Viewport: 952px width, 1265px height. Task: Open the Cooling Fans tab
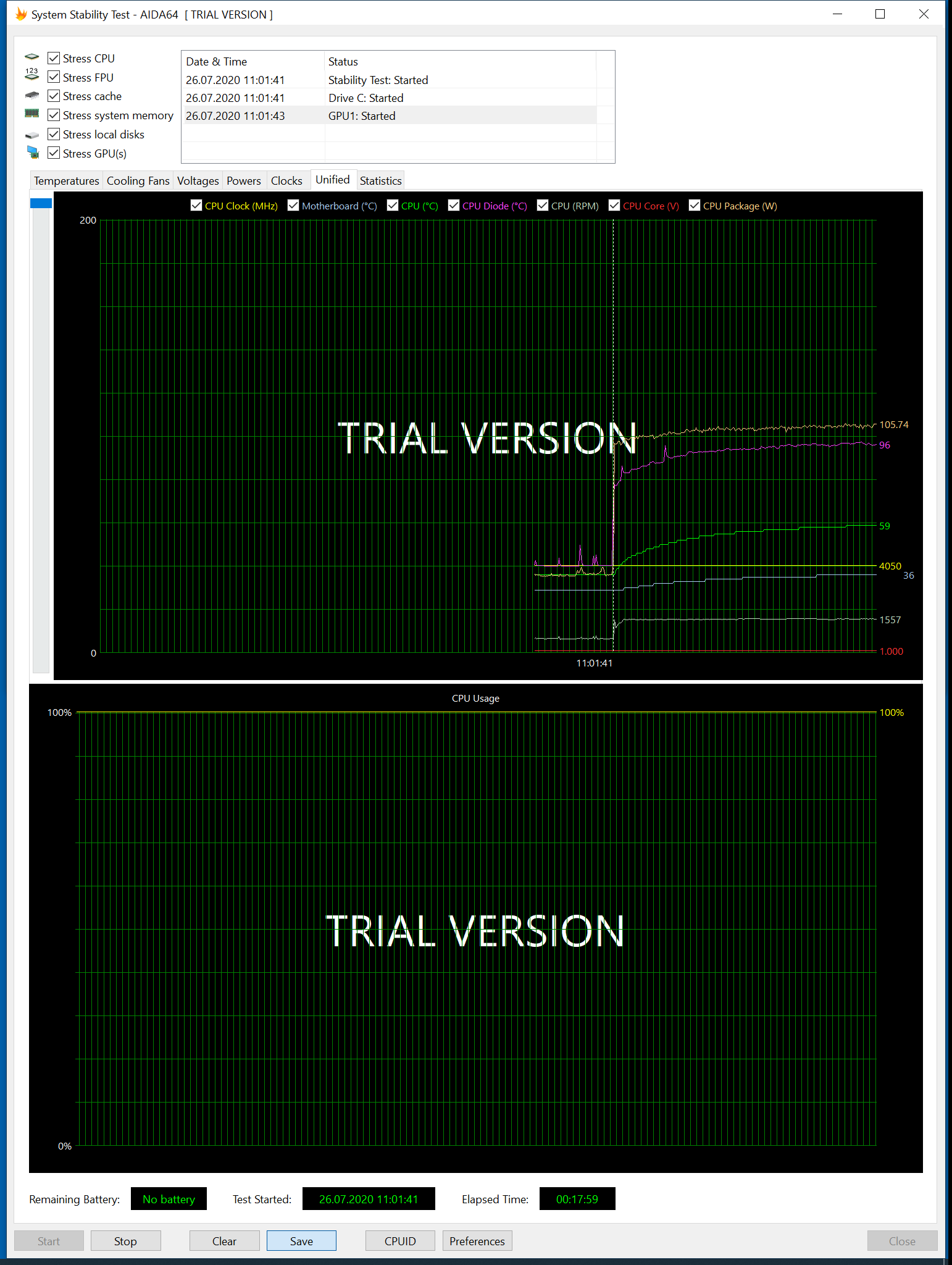pyautogui.click(x=138, y=180)
